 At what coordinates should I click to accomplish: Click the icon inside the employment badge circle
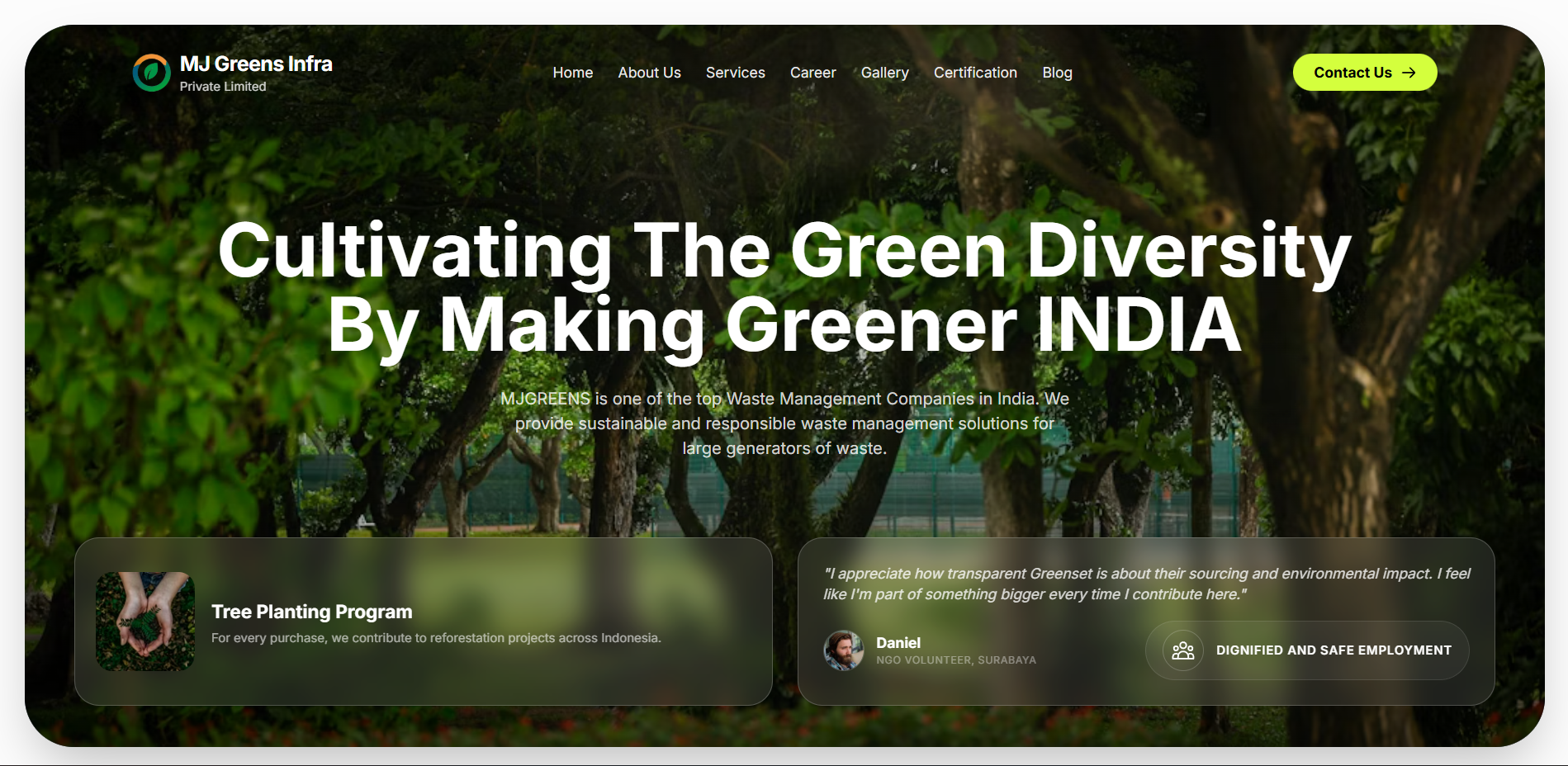pos(1182,650)
